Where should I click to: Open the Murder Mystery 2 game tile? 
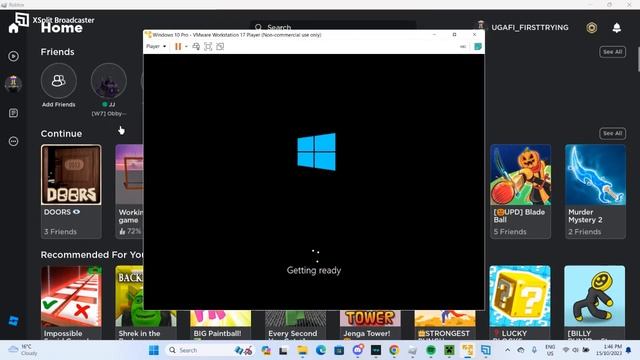595,191
